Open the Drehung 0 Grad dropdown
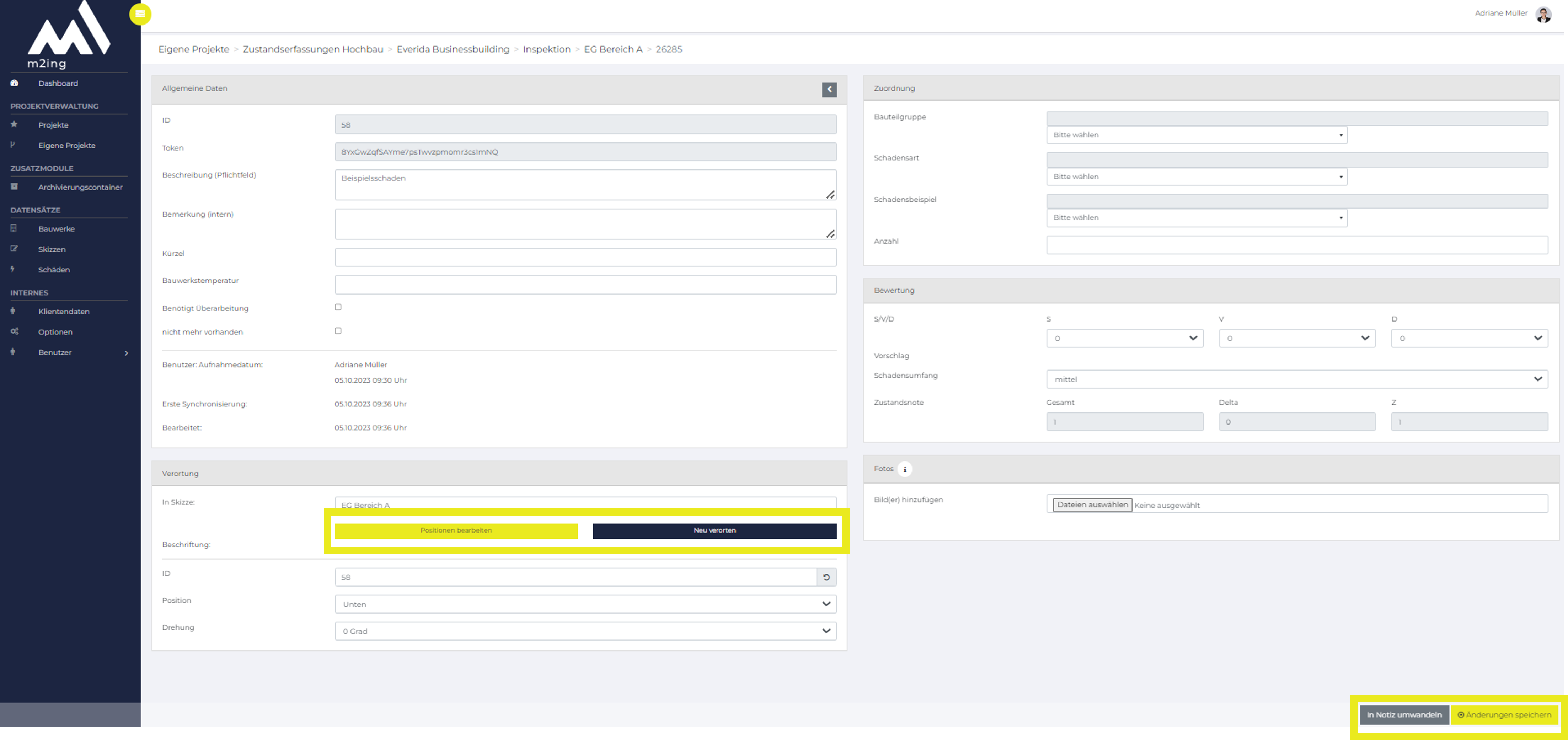 click(x=585, y=631)
